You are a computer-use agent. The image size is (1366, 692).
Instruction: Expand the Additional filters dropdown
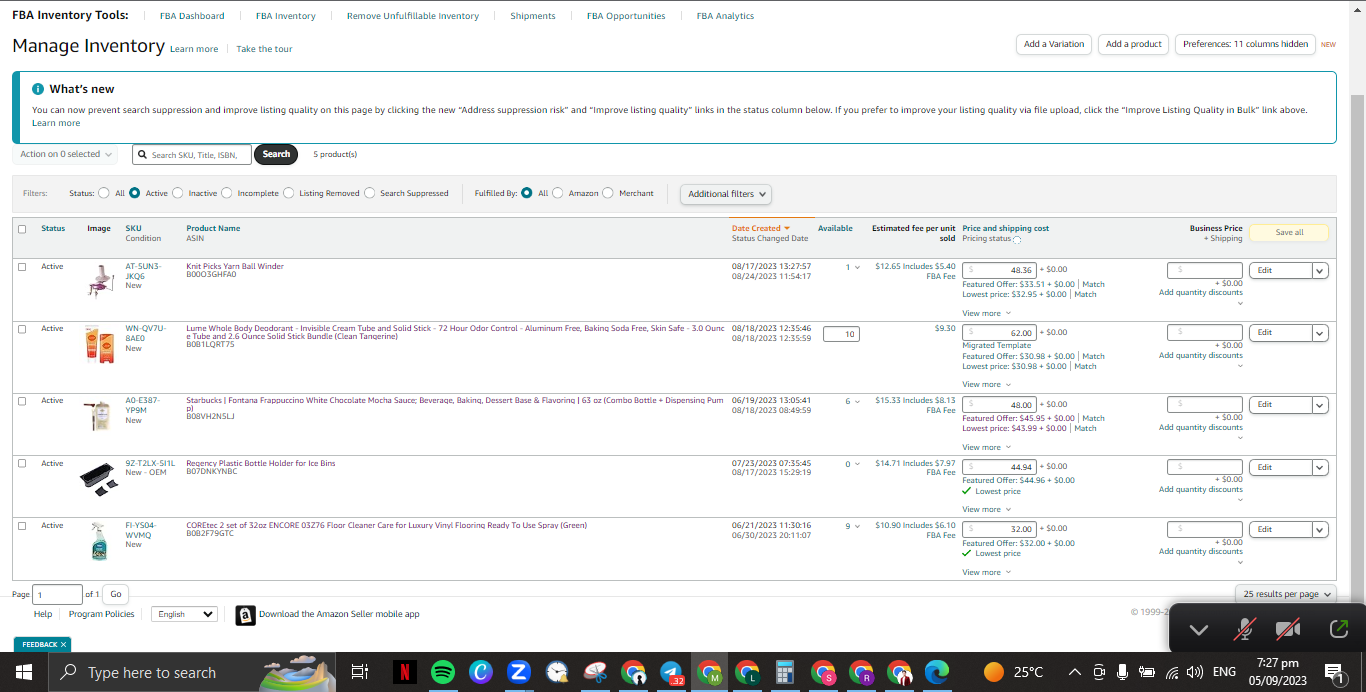coord(726,194)
